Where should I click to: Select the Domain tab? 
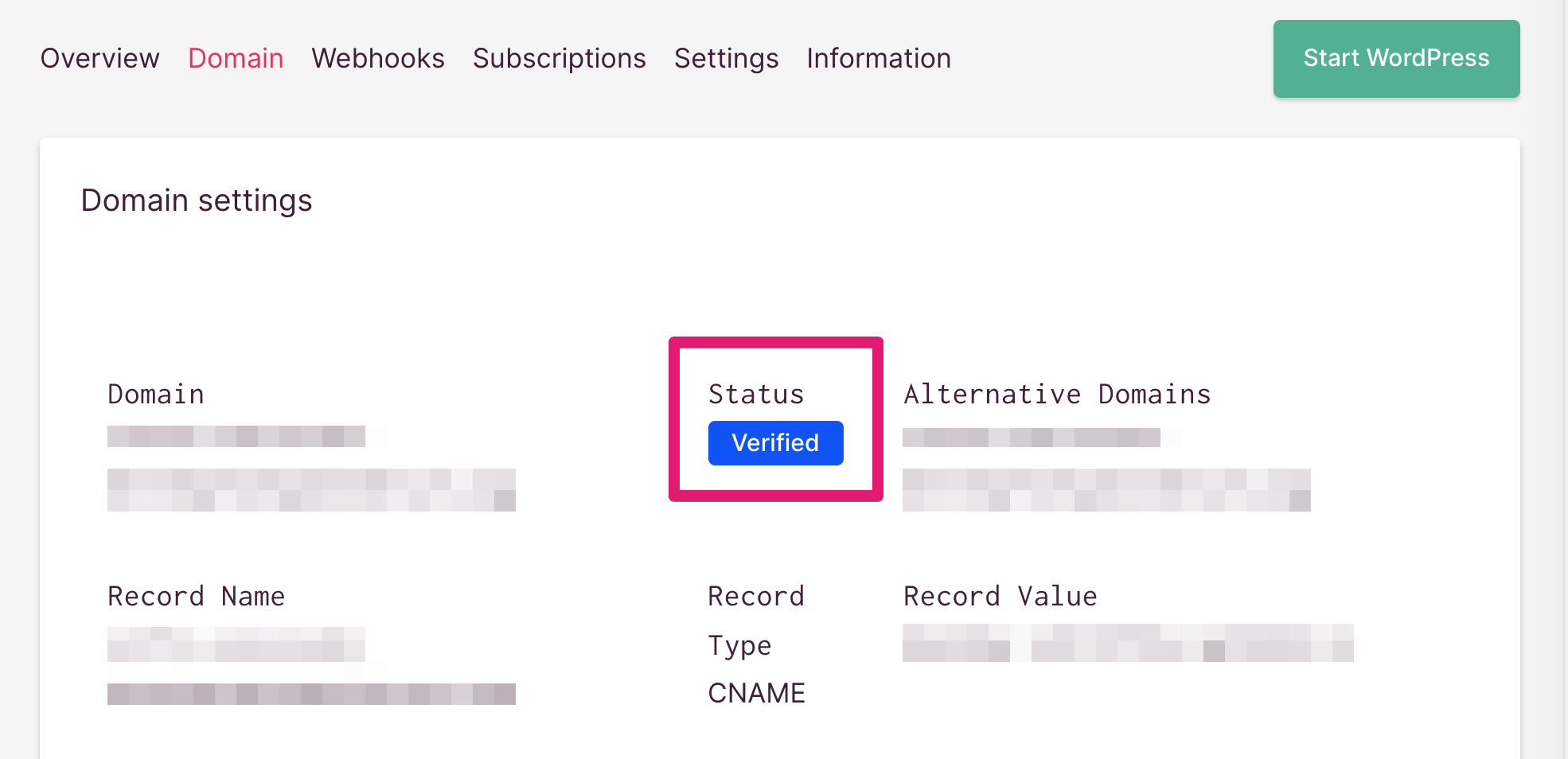[236, 59]
